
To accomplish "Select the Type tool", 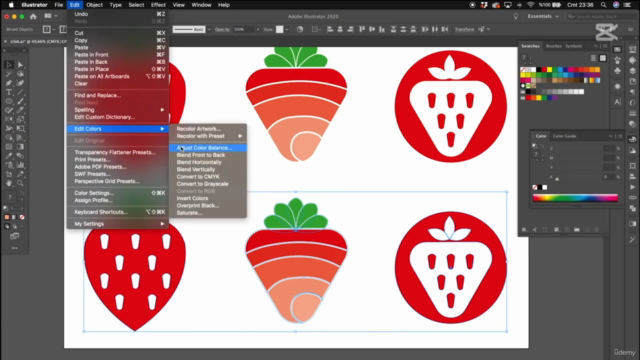I will [9, 92].
